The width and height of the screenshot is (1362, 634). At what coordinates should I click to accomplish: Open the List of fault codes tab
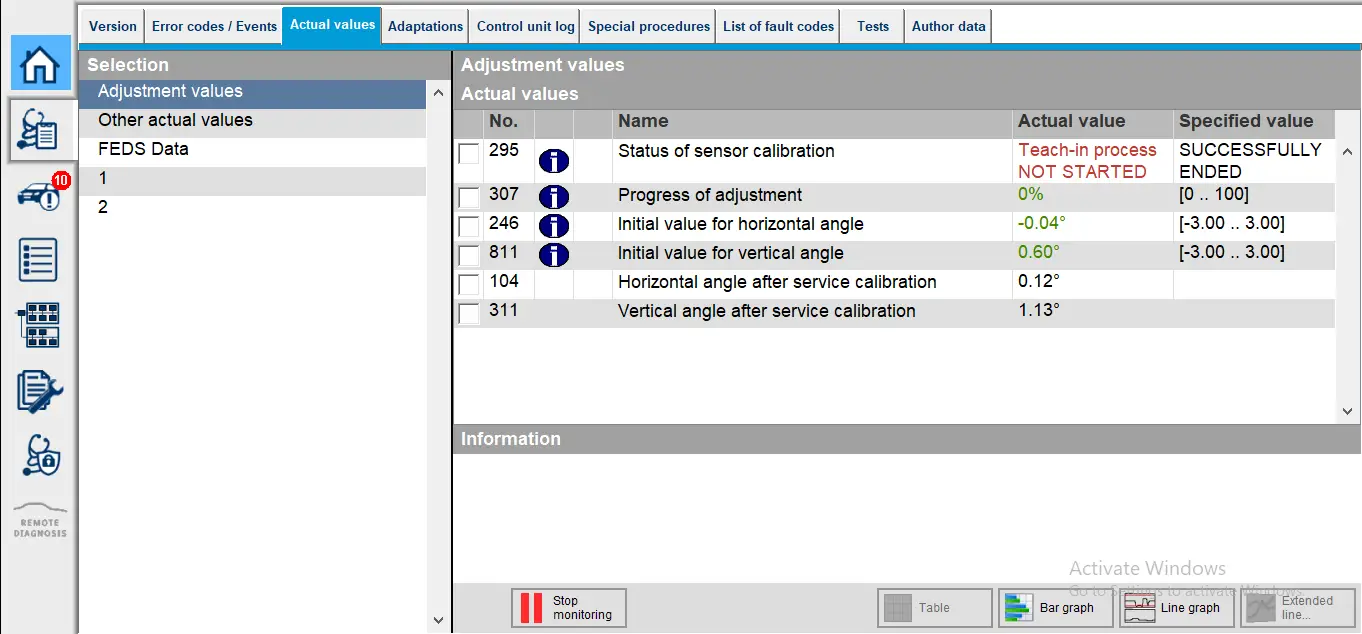tap(778, 26)
